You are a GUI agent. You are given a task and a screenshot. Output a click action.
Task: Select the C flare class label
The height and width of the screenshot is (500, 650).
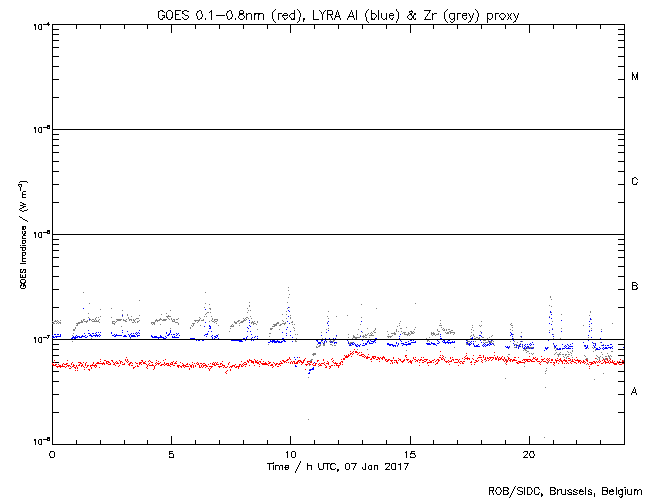pos(634,182)
